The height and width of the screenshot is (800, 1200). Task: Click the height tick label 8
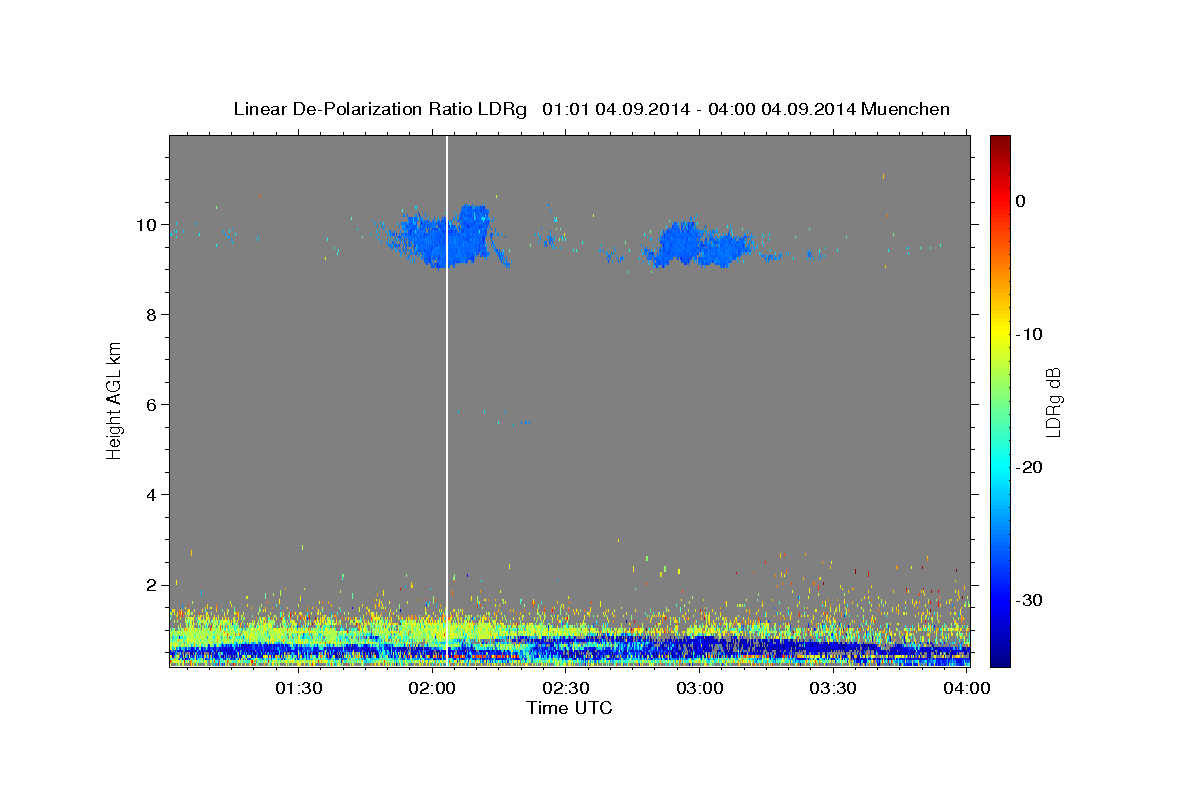(151, 315)
